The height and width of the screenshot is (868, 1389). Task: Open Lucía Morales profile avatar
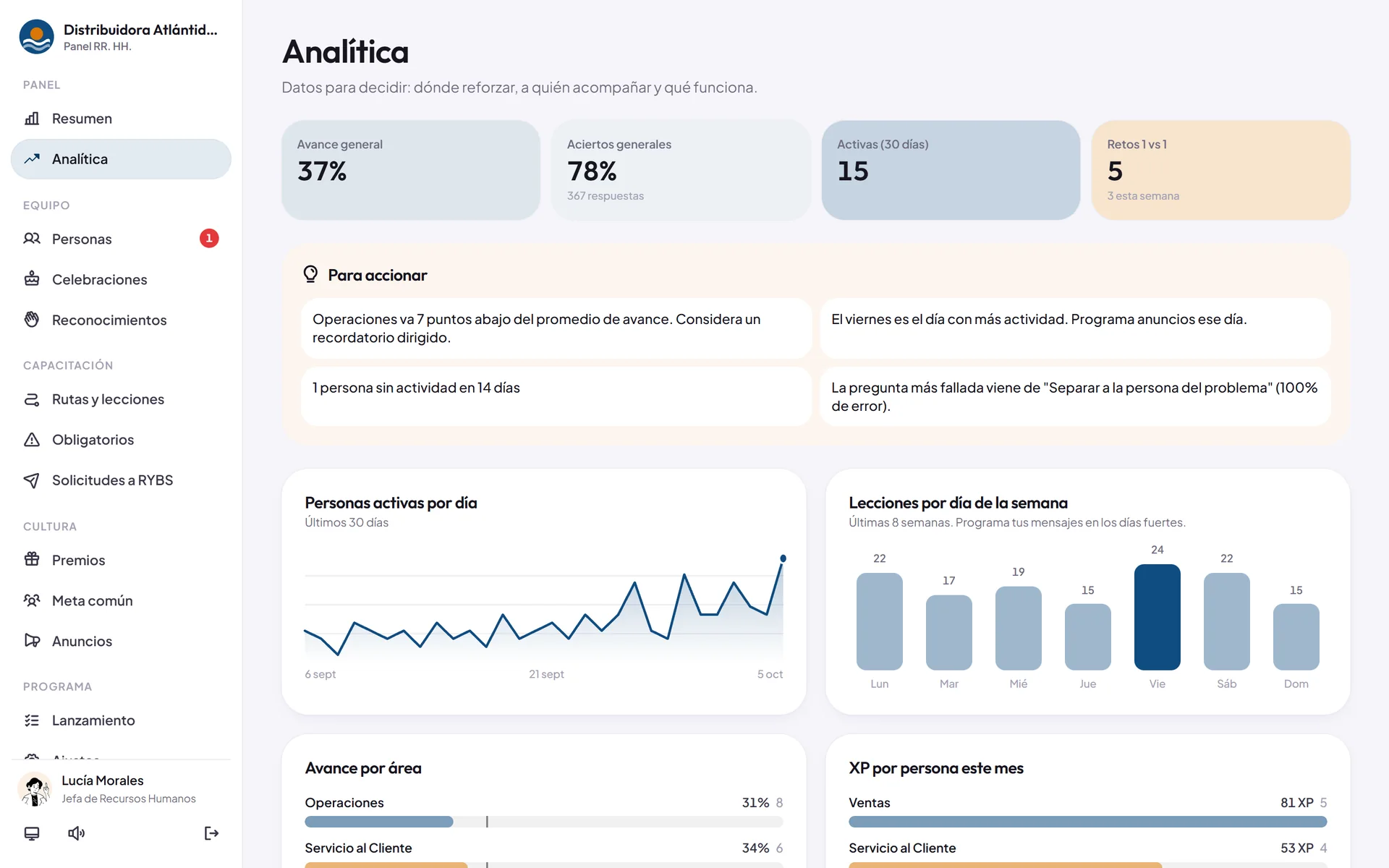point(35,789)
